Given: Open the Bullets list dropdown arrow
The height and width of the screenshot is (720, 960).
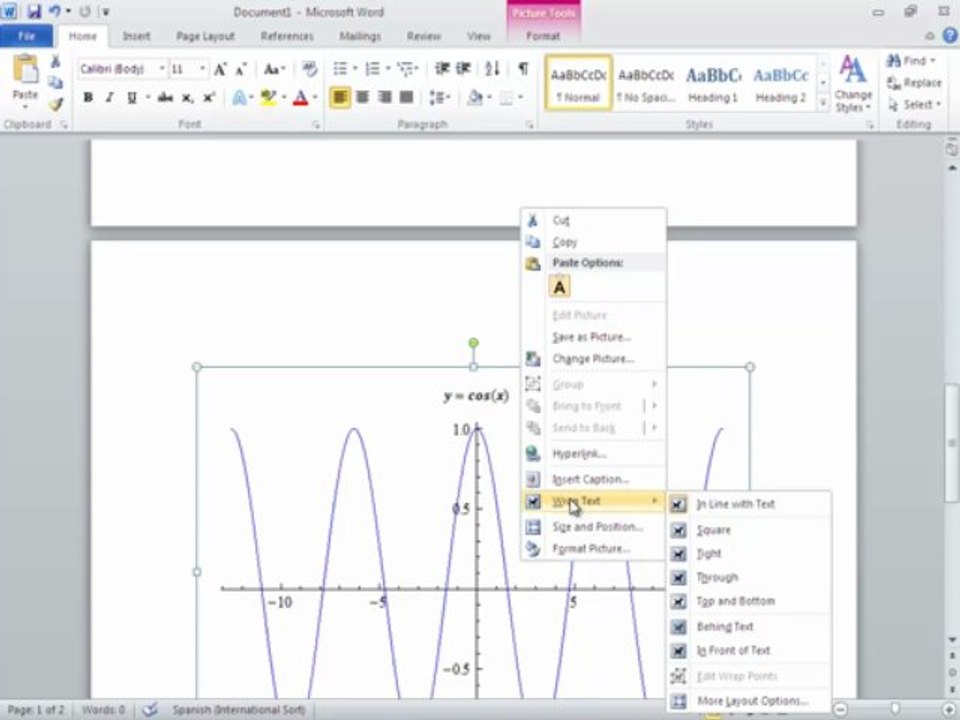Looking at the screenshot, I should tap(355, 69).
